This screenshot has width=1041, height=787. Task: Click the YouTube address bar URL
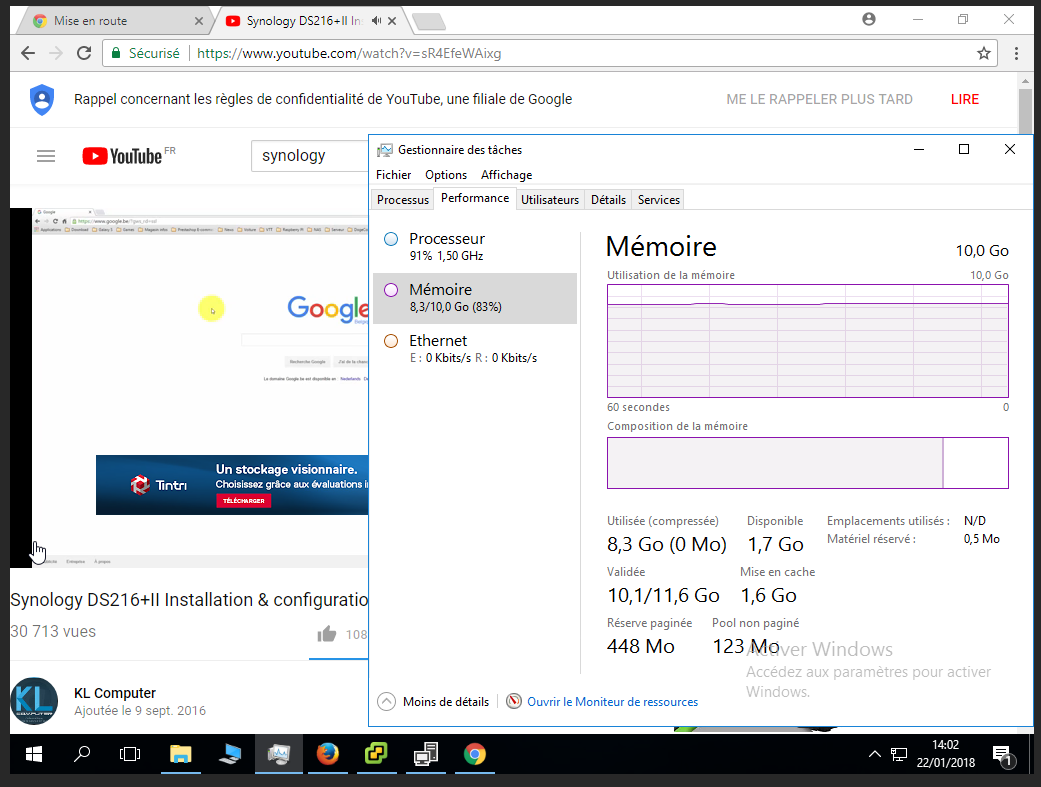click(349, 53)
